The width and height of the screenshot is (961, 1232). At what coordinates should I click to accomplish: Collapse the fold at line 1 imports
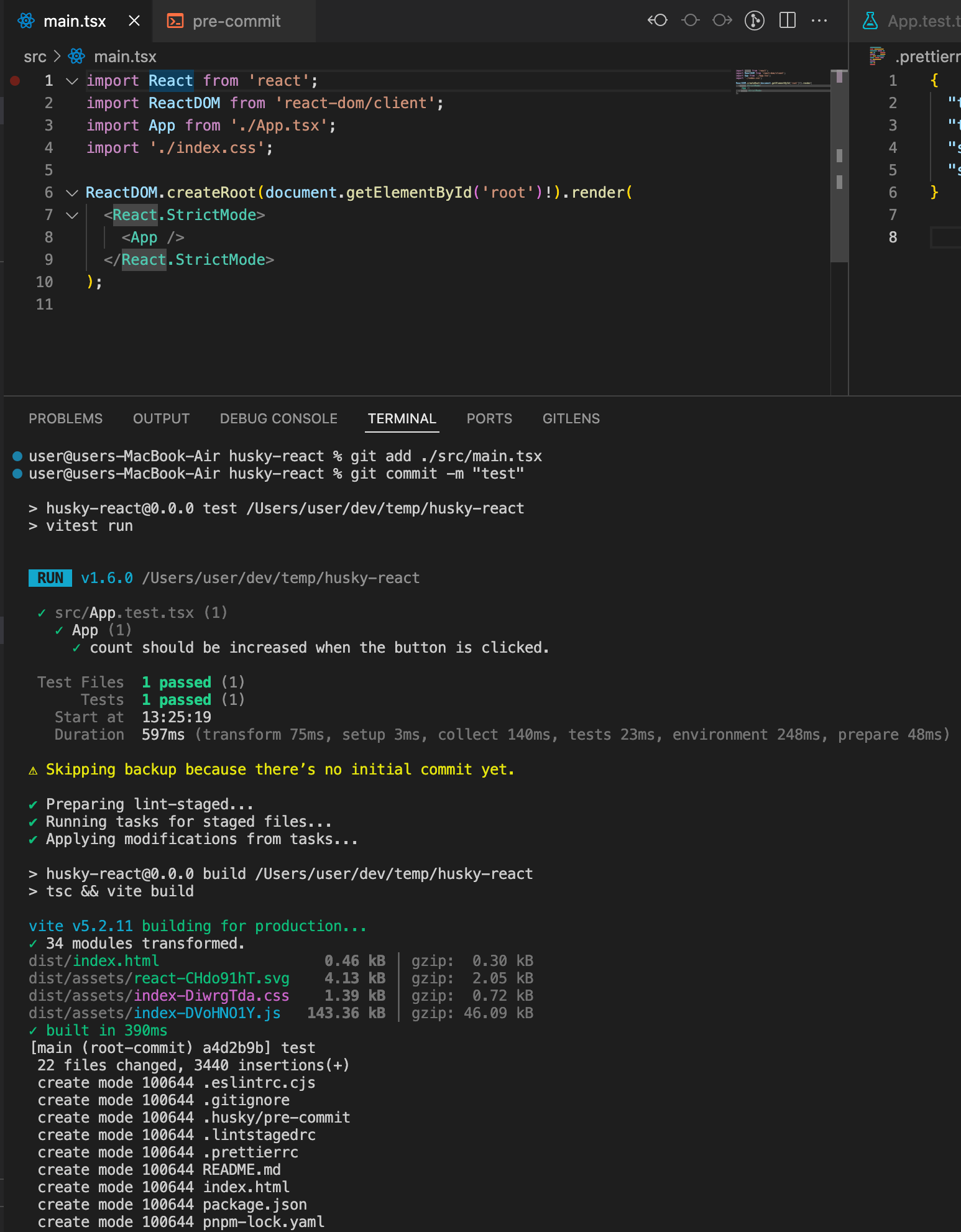tap(72, 81)
